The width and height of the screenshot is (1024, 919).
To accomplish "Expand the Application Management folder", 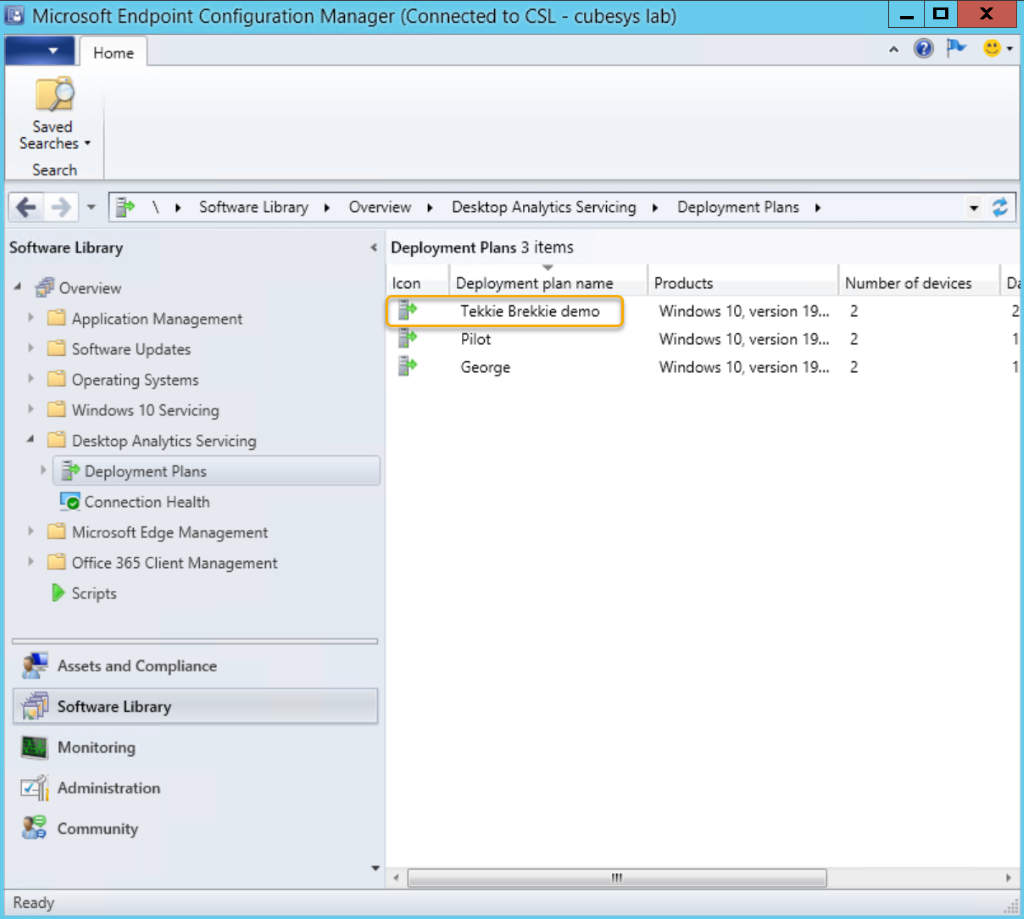I will pos(31,319).
